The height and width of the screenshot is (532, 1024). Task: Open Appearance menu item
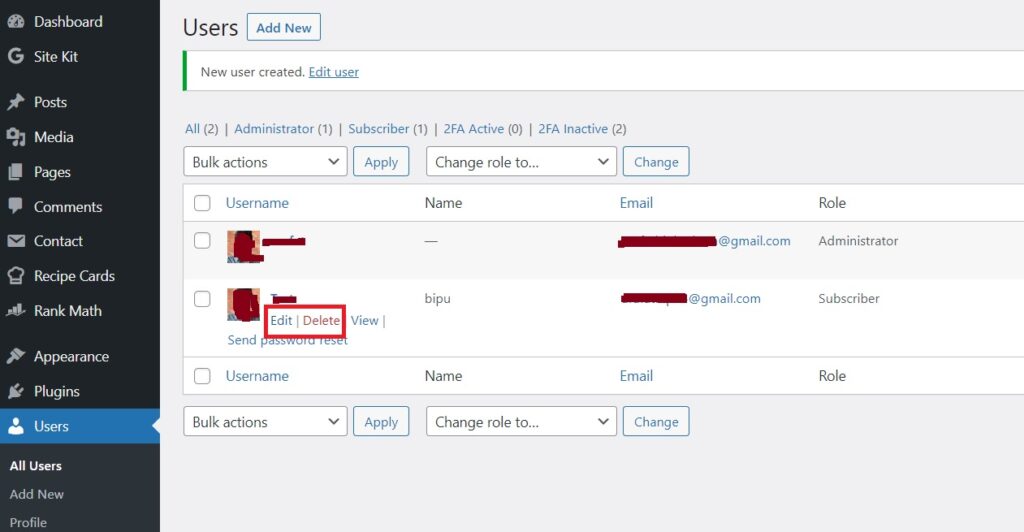point(71,356)
